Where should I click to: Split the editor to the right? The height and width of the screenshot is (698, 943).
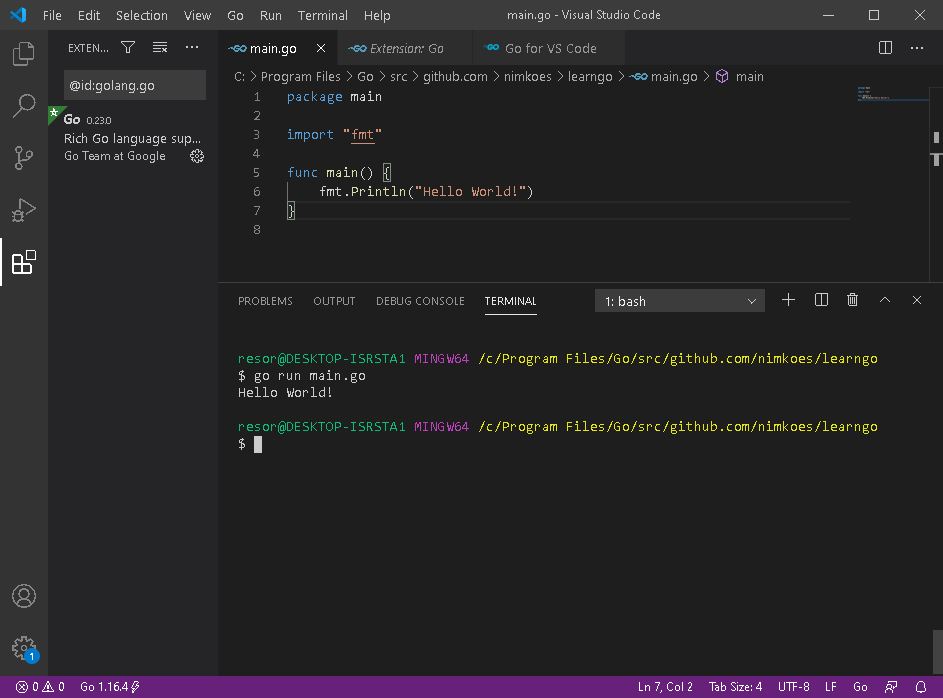coord(885,48)
